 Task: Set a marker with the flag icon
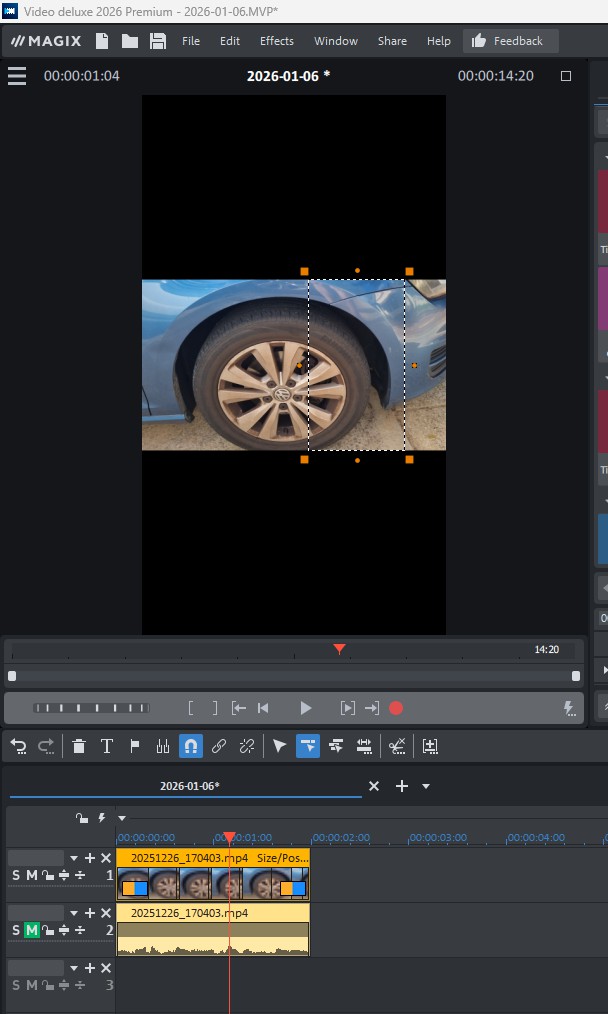tap(135, 746)
